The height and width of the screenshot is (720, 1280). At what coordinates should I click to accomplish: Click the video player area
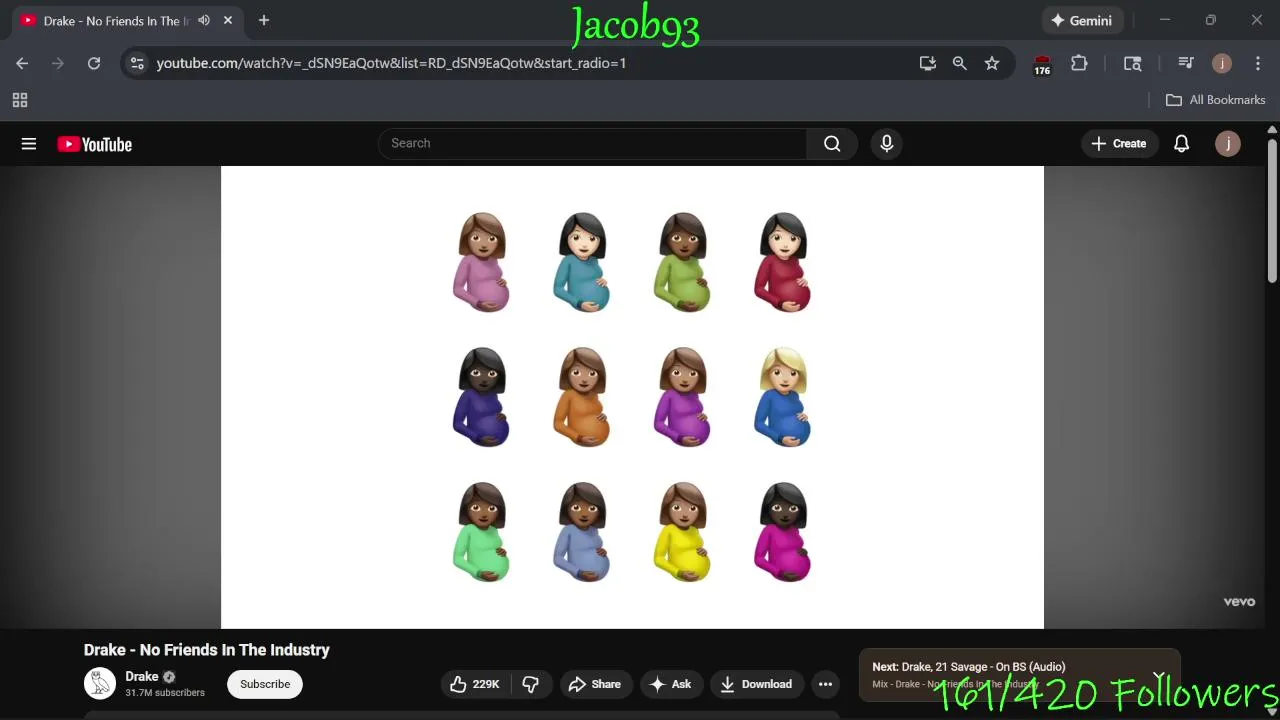[x=632, y=397]
